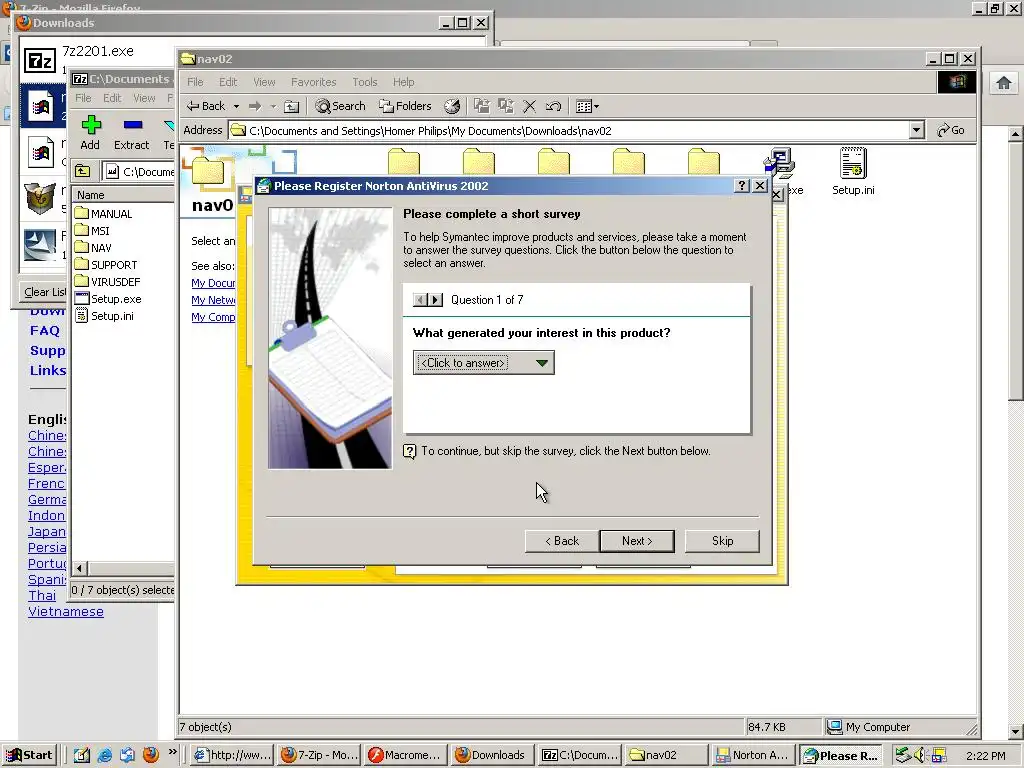The image size is (1024, 768).
Task: Click the Skip button in the survey dialog
Action: point(722,541)
